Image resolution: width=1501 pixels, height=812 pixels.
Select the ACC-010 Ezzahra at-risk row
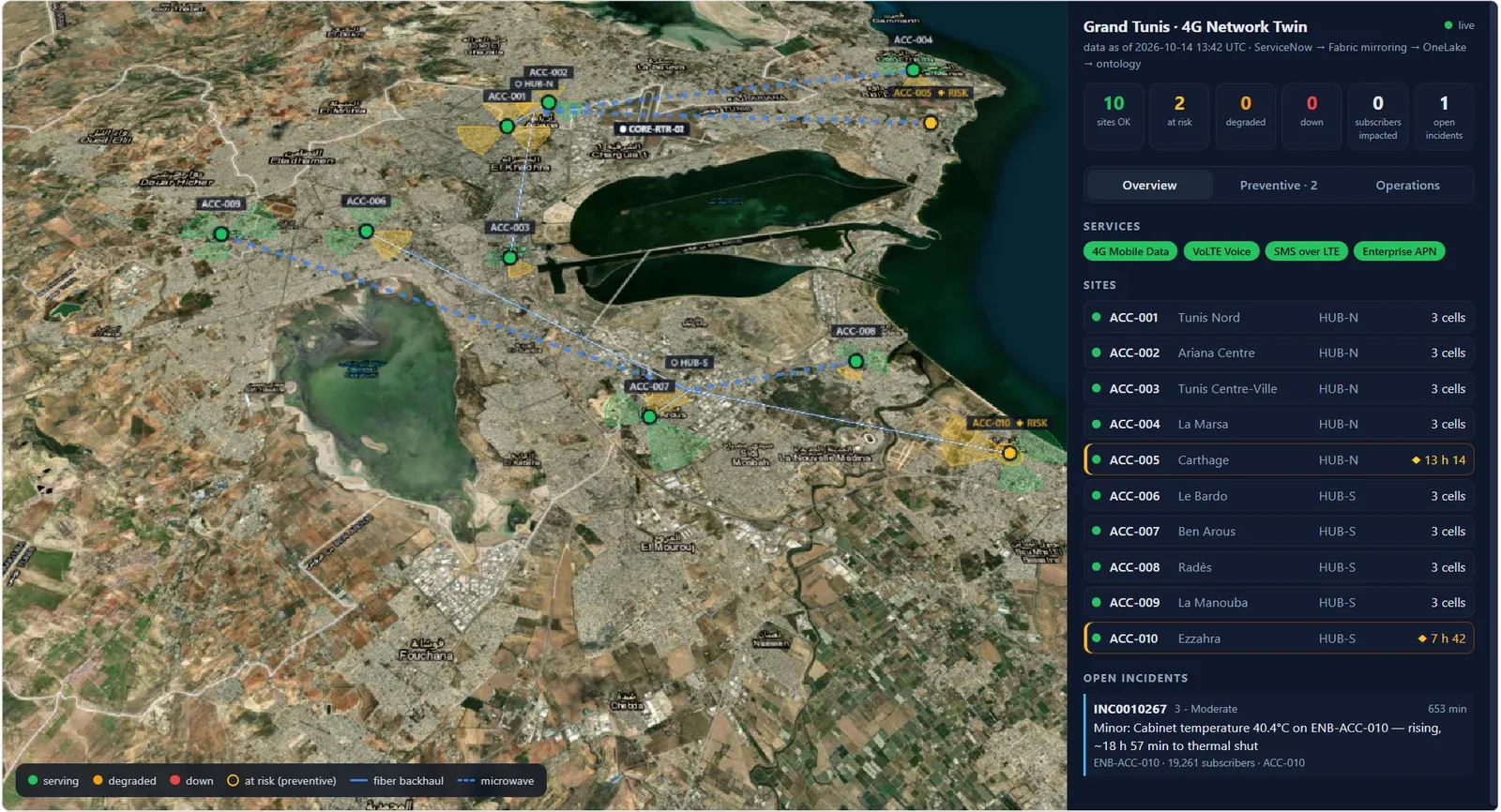1279,639
